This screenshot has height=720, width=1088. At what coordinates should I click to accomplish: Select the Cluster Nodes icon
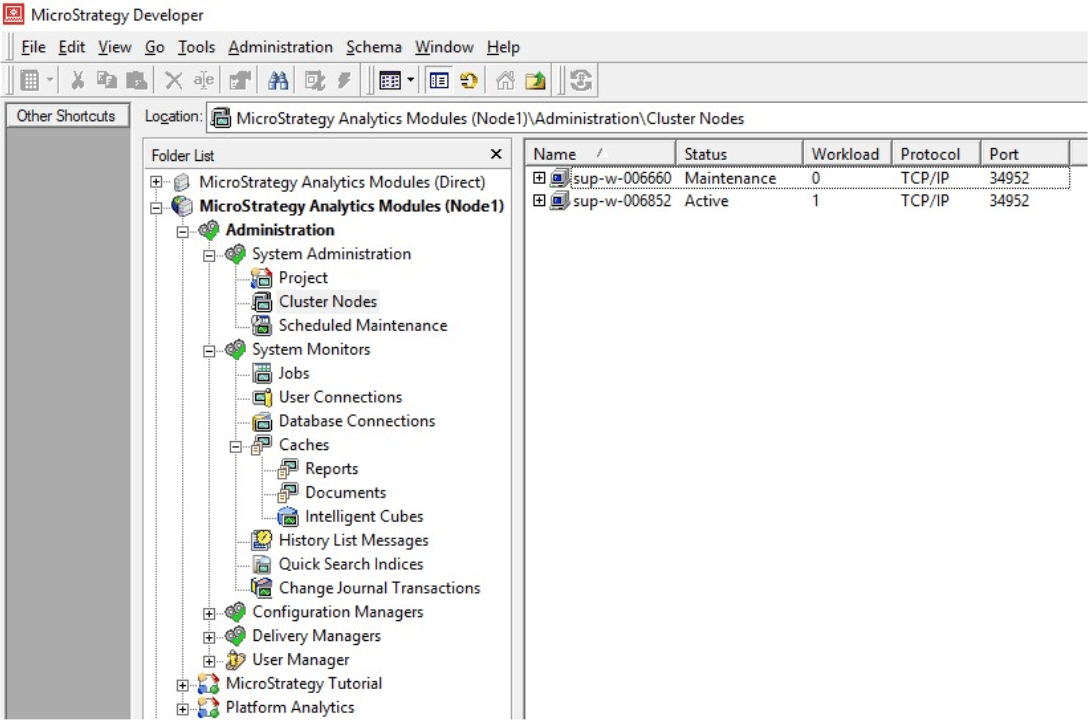click(x=262, y=302)
